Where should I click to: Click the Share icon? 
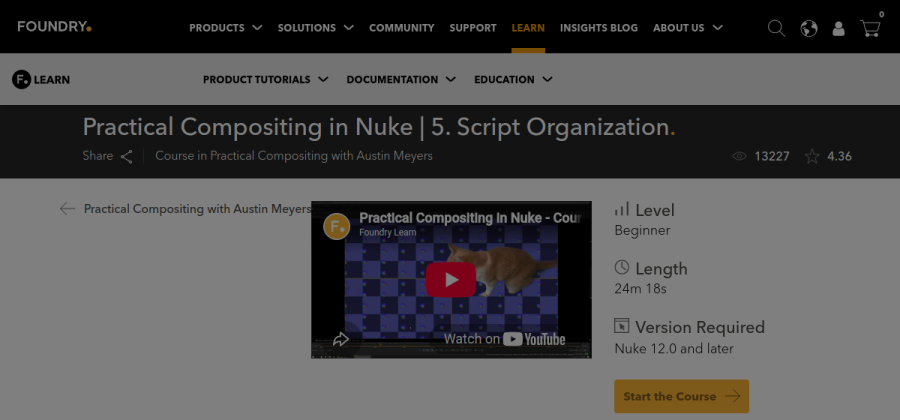click(x=126, y=157)
